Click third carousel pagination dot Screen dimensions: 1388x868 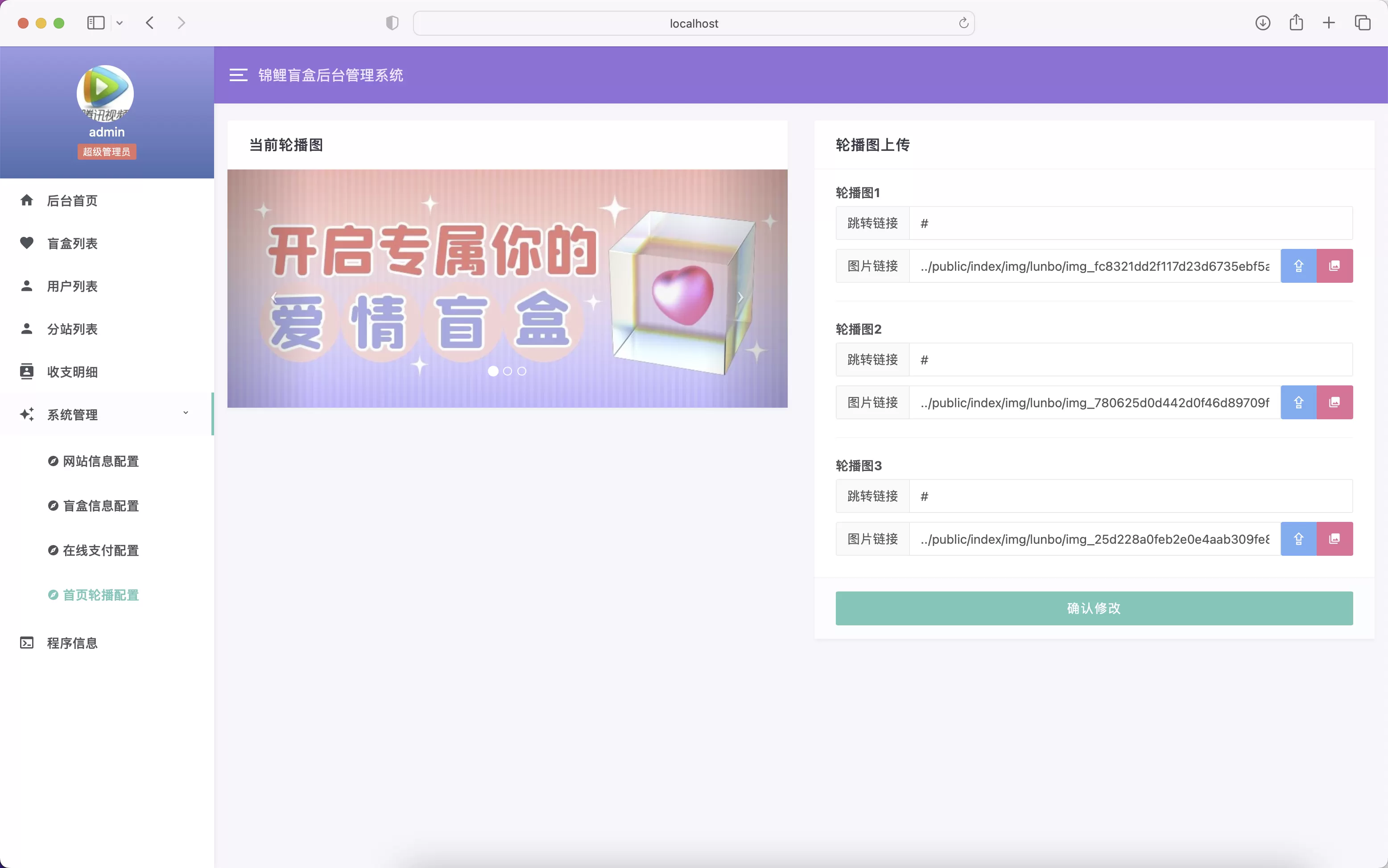tap(521, 371)
